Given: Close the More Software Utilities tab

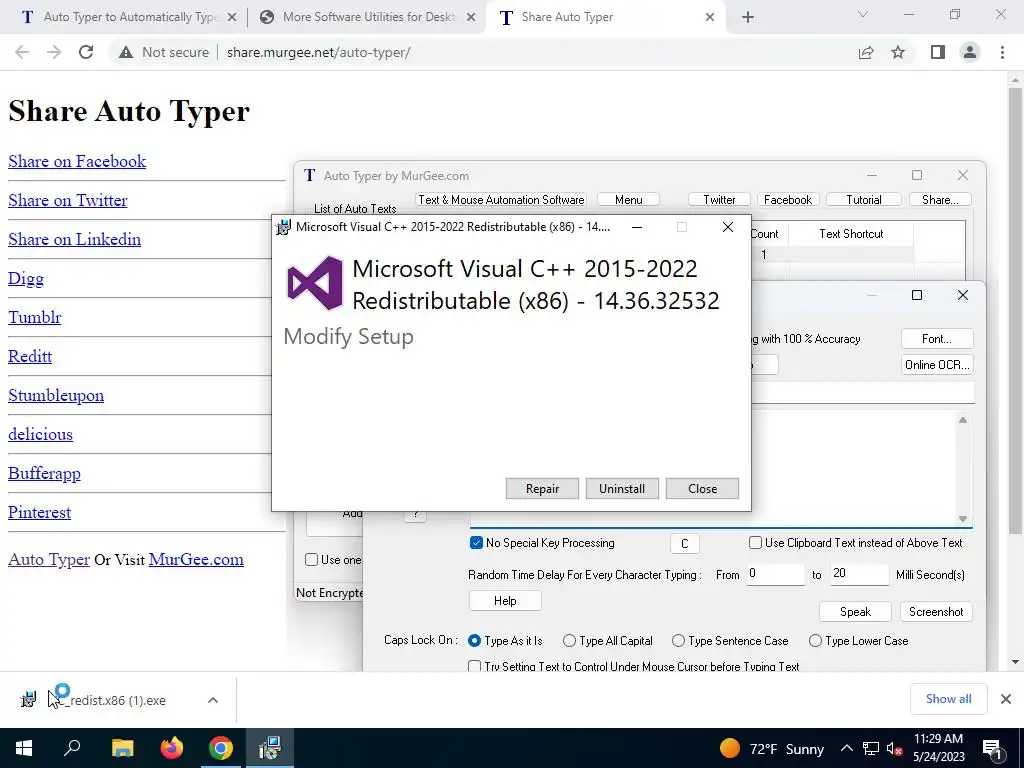Looking at the screenshot, I should click(x=471, y=17).
